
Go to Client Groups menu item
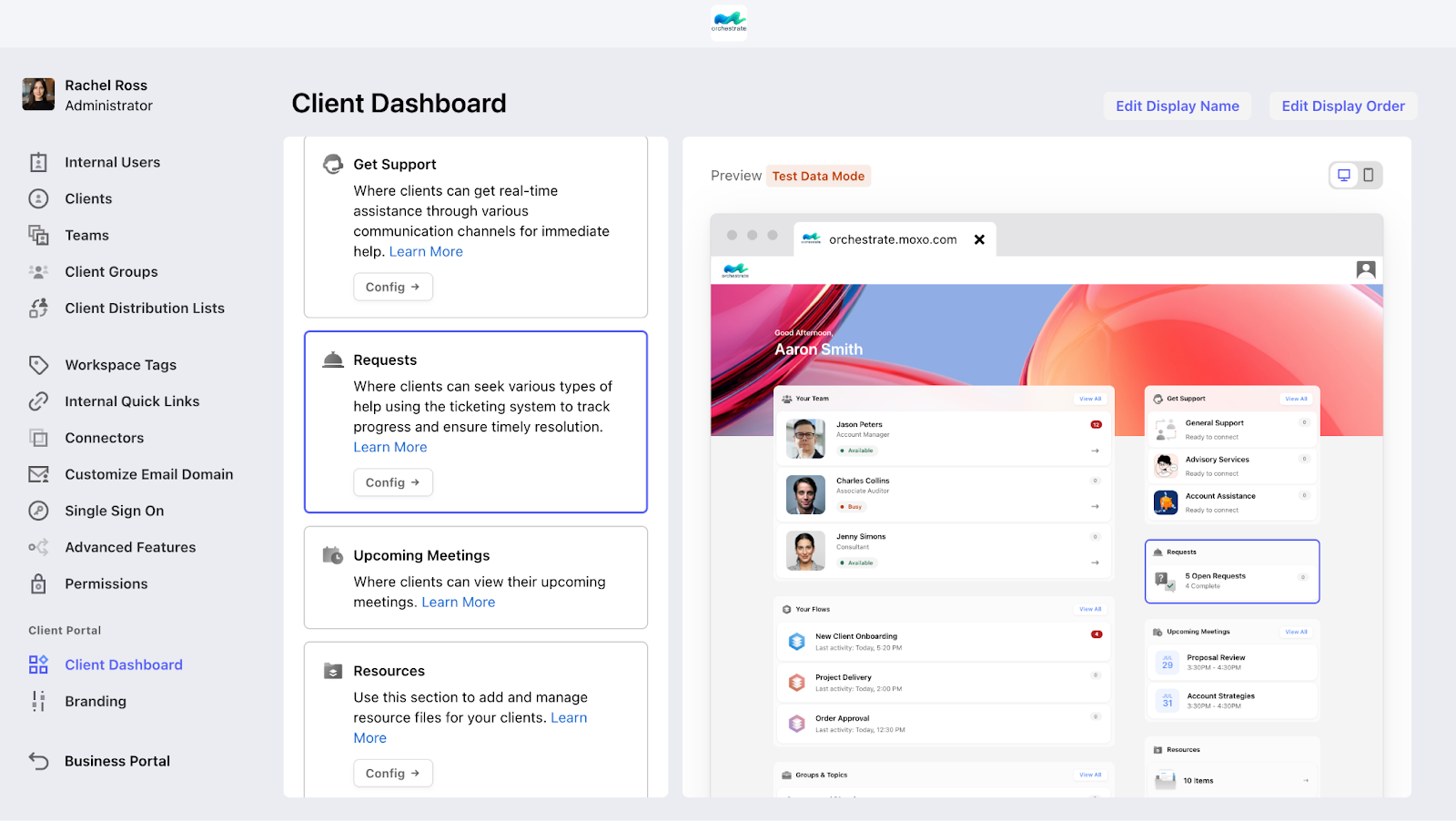(x=111, y=271)
